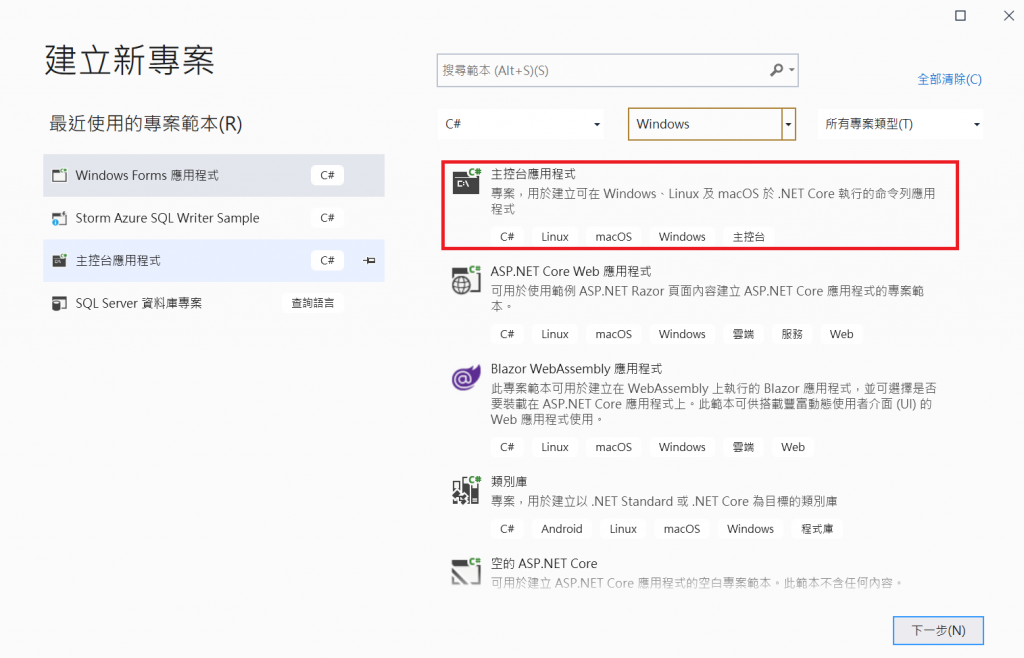Viewport: 1024px width, 658px height.
Task: Open the Windows platform filter dropdown arrow
Action: (789, 124)
